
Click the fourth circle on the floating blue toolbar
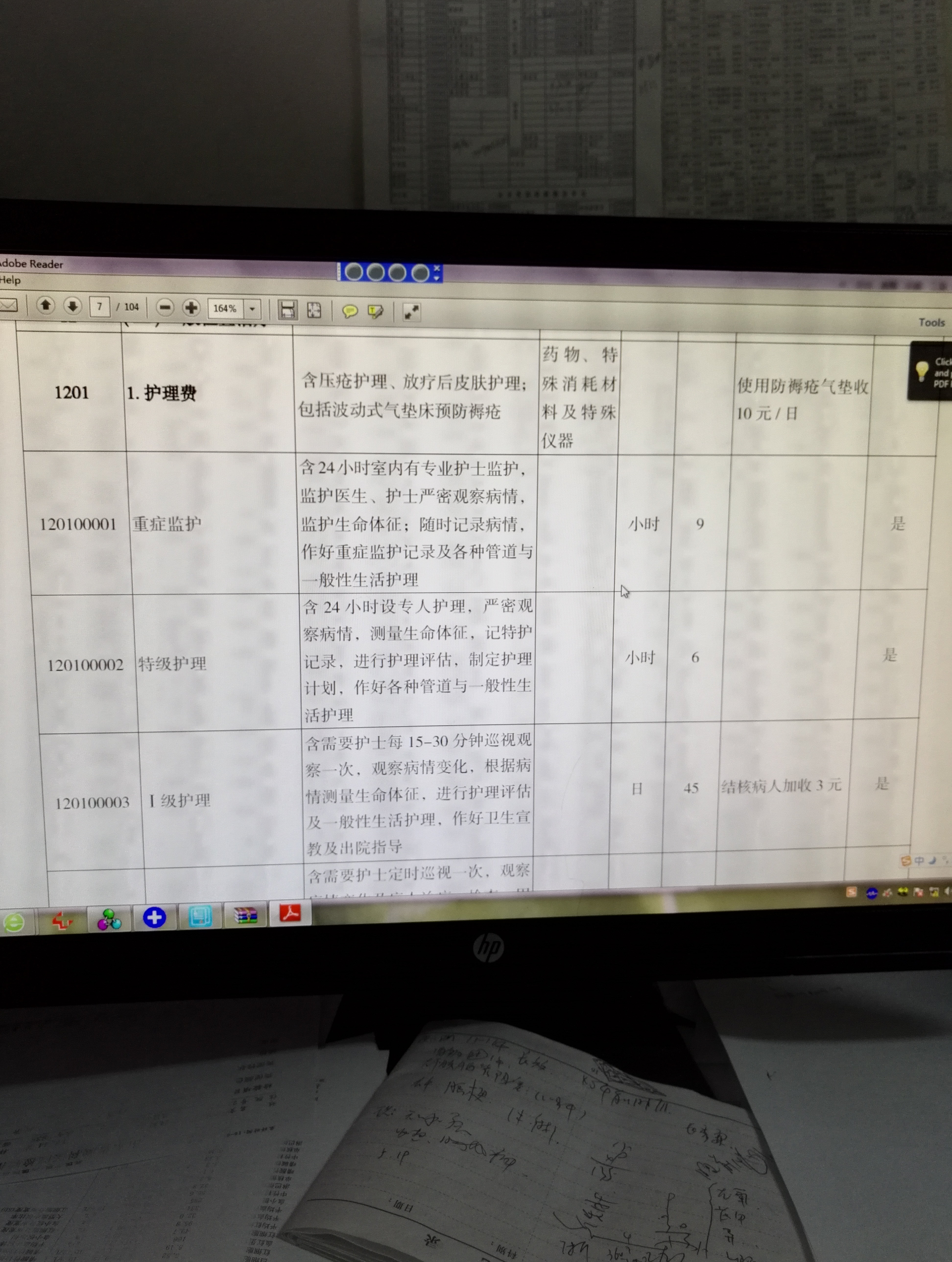click(x=420, y=273)
